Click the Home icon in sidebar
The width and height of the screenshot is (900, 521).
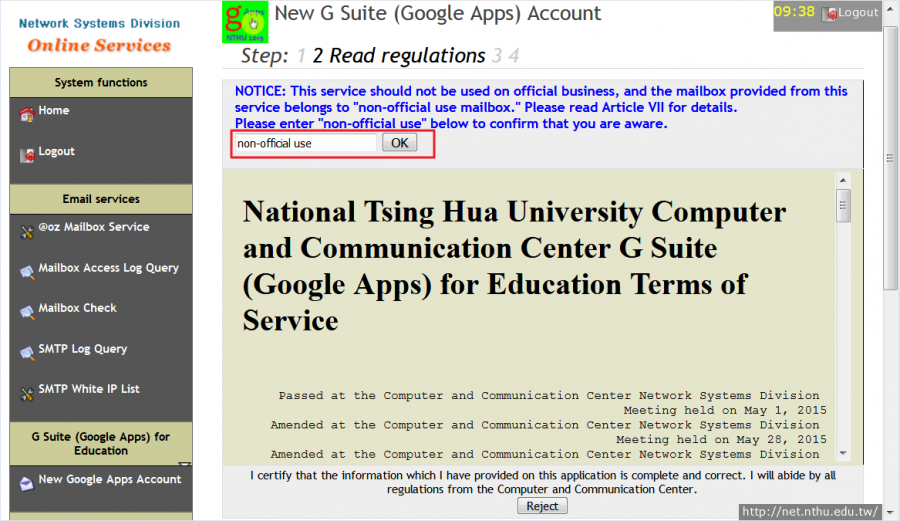click(26, 114)
